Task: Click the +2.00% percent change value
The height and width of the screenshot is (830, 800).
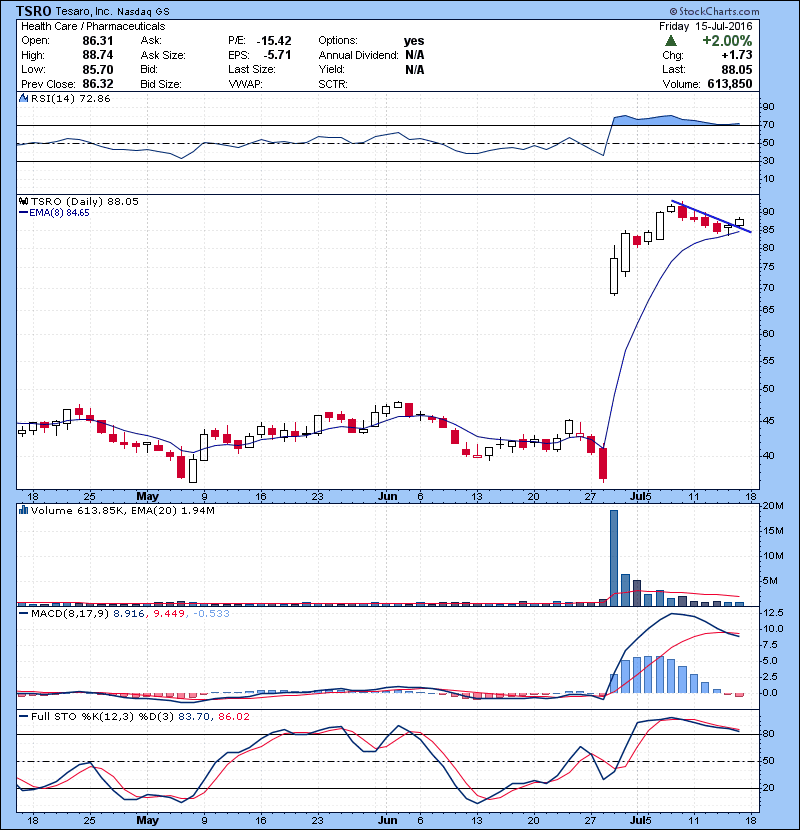Action: [x=726, y=41]
